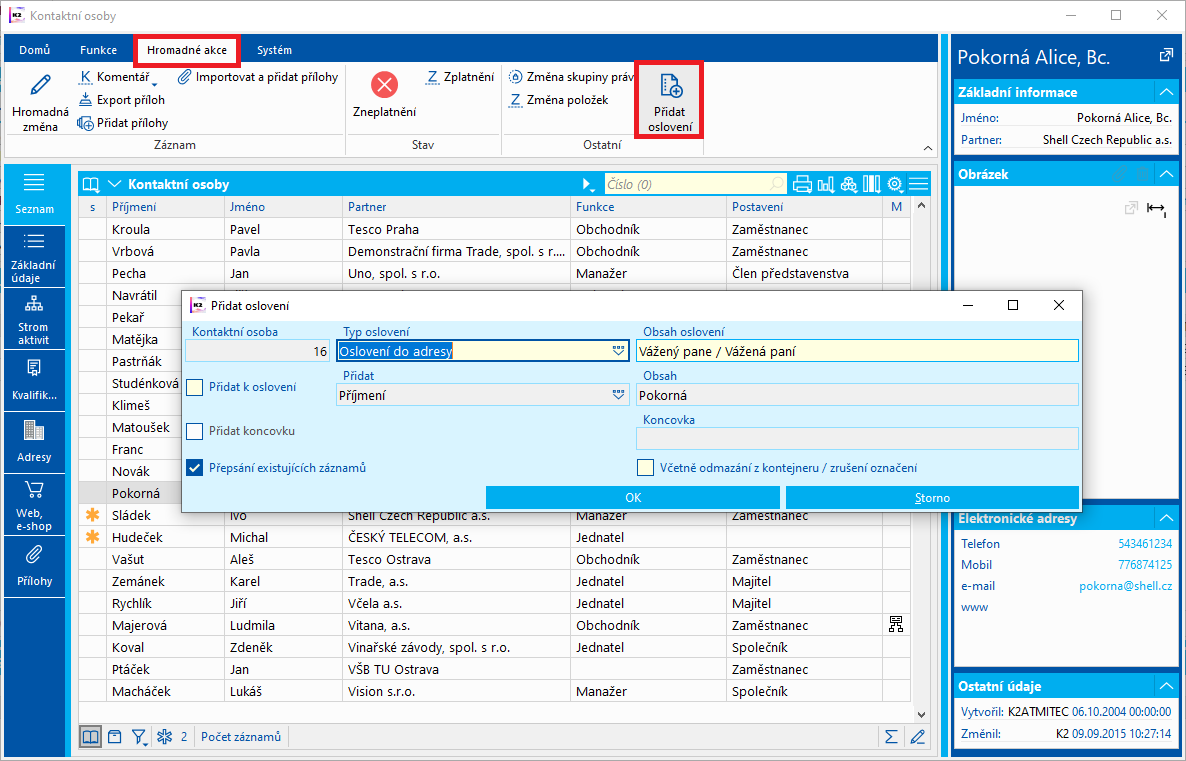Collapse the Základní informace panel

(1165, 92)
